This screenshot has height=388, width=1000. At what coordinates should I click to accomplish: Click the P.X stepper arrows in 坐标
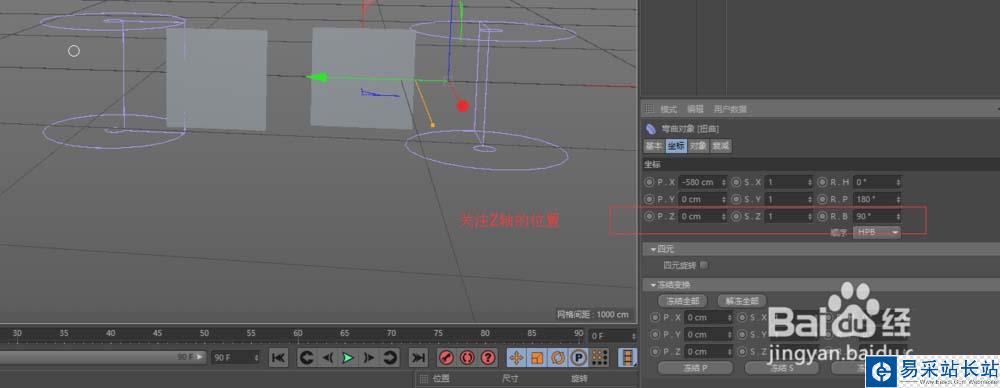pos(724,182)
